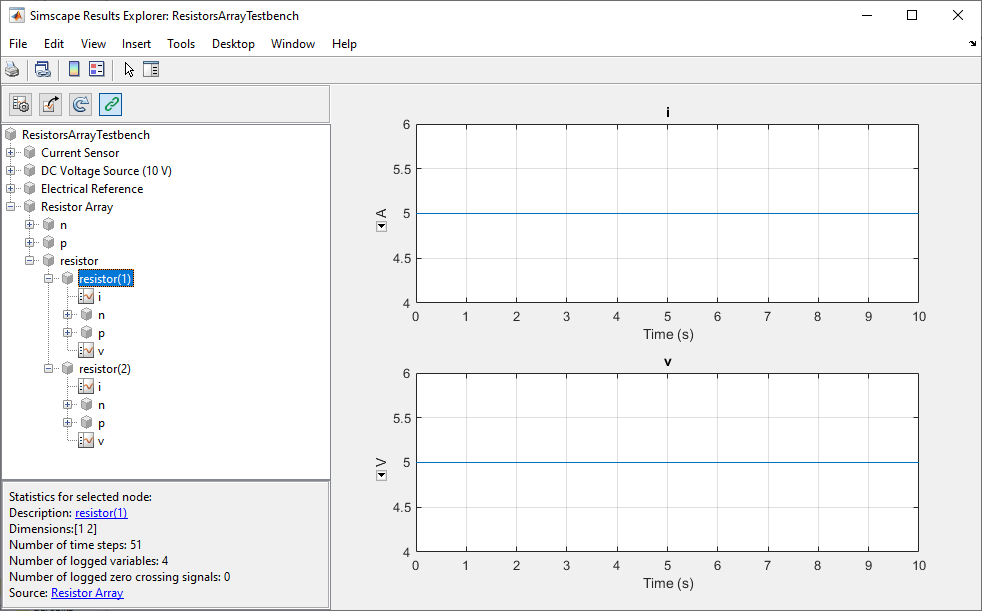Click the reload logged data button
The width and height of the screenshot is (982, 611).
pos(81,104)
